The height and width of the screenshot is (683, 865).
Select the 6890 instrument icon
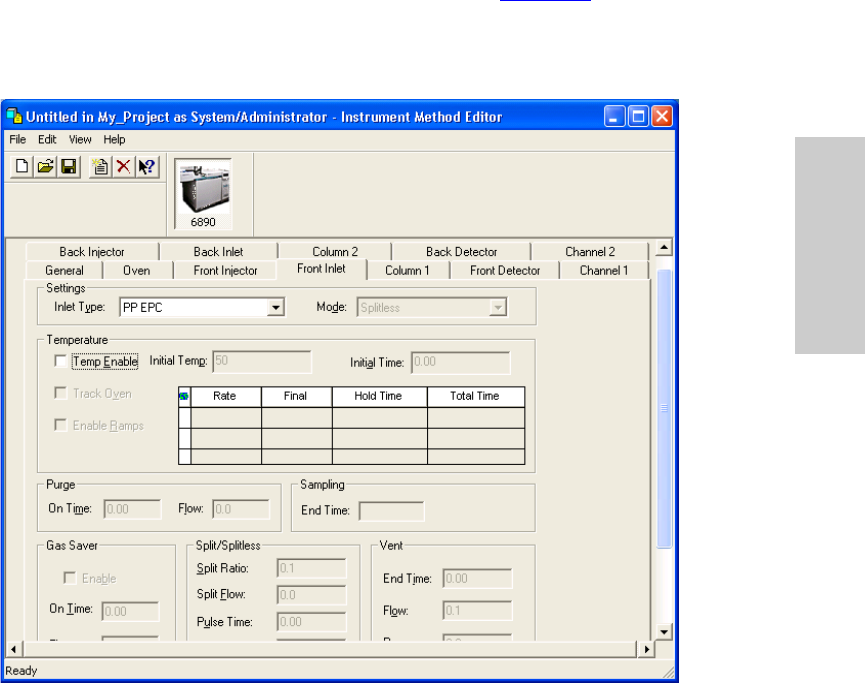point(203,194)
